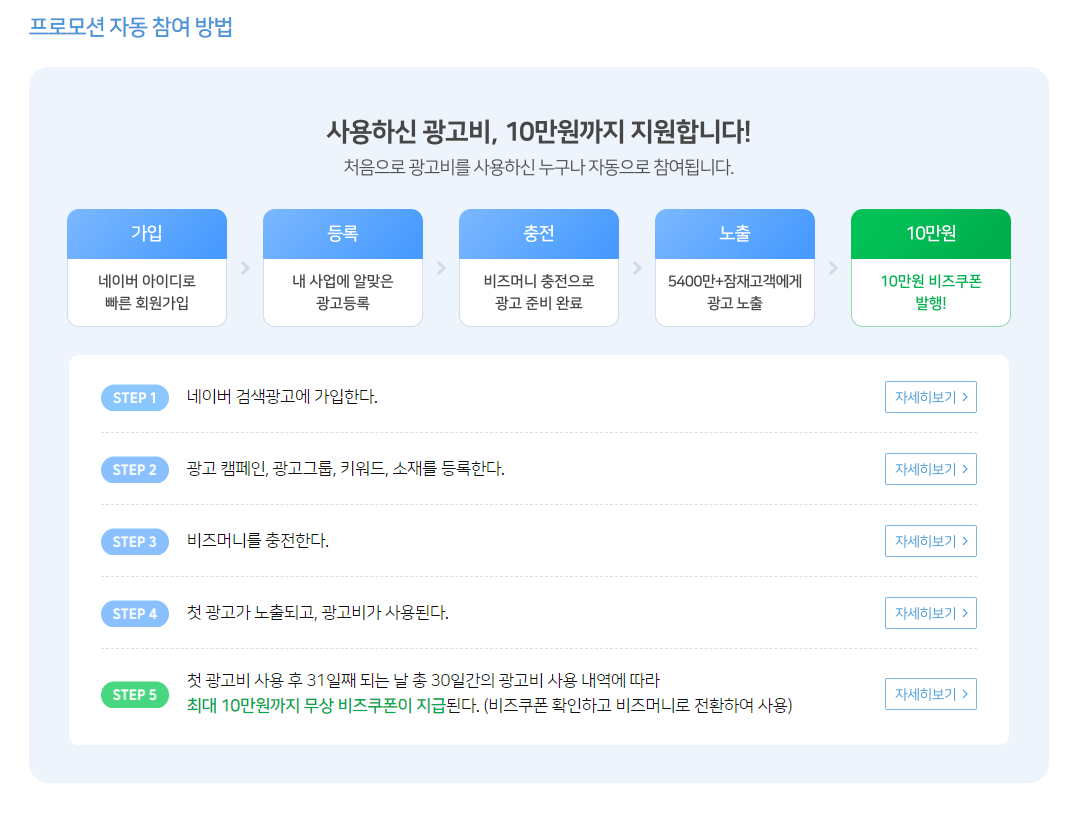The height and width of the screenshot is (814, 1075).
Task: Click the STEP 3 badge
Action: (x=135, y=542)
